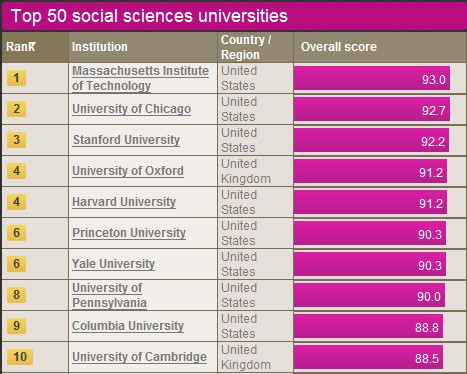Viewport: 467px width, 374px height.
Task: Click the rank 8 yellow badge
Action: (x=16, y=295)
